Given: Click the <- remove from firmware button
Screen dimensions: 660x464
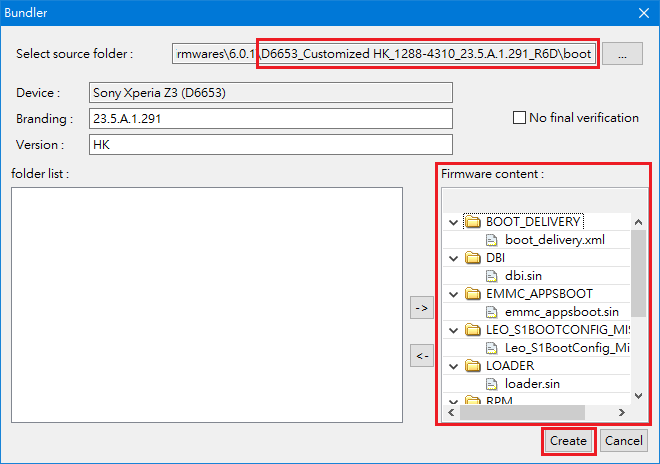Looking at the screenshot, I should point(422,356).
